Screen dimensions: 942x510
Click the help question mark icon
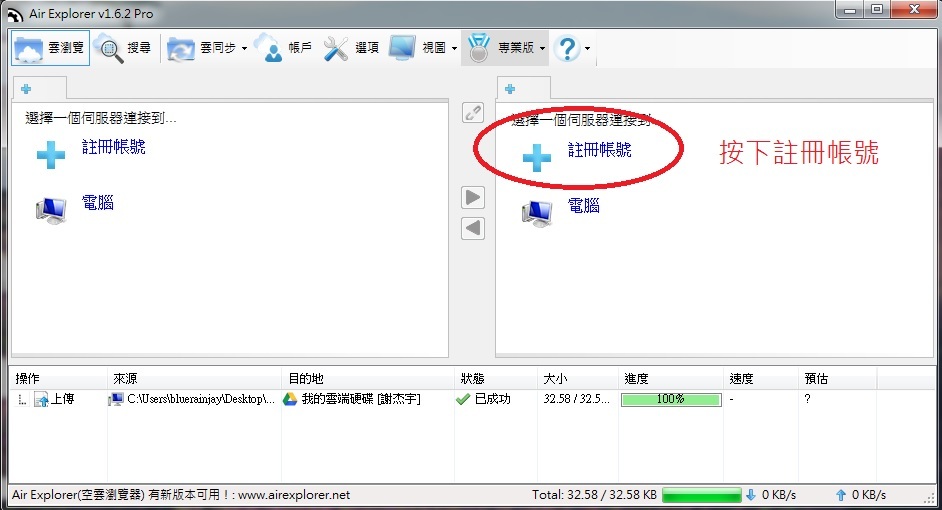[x=567, y=48]
